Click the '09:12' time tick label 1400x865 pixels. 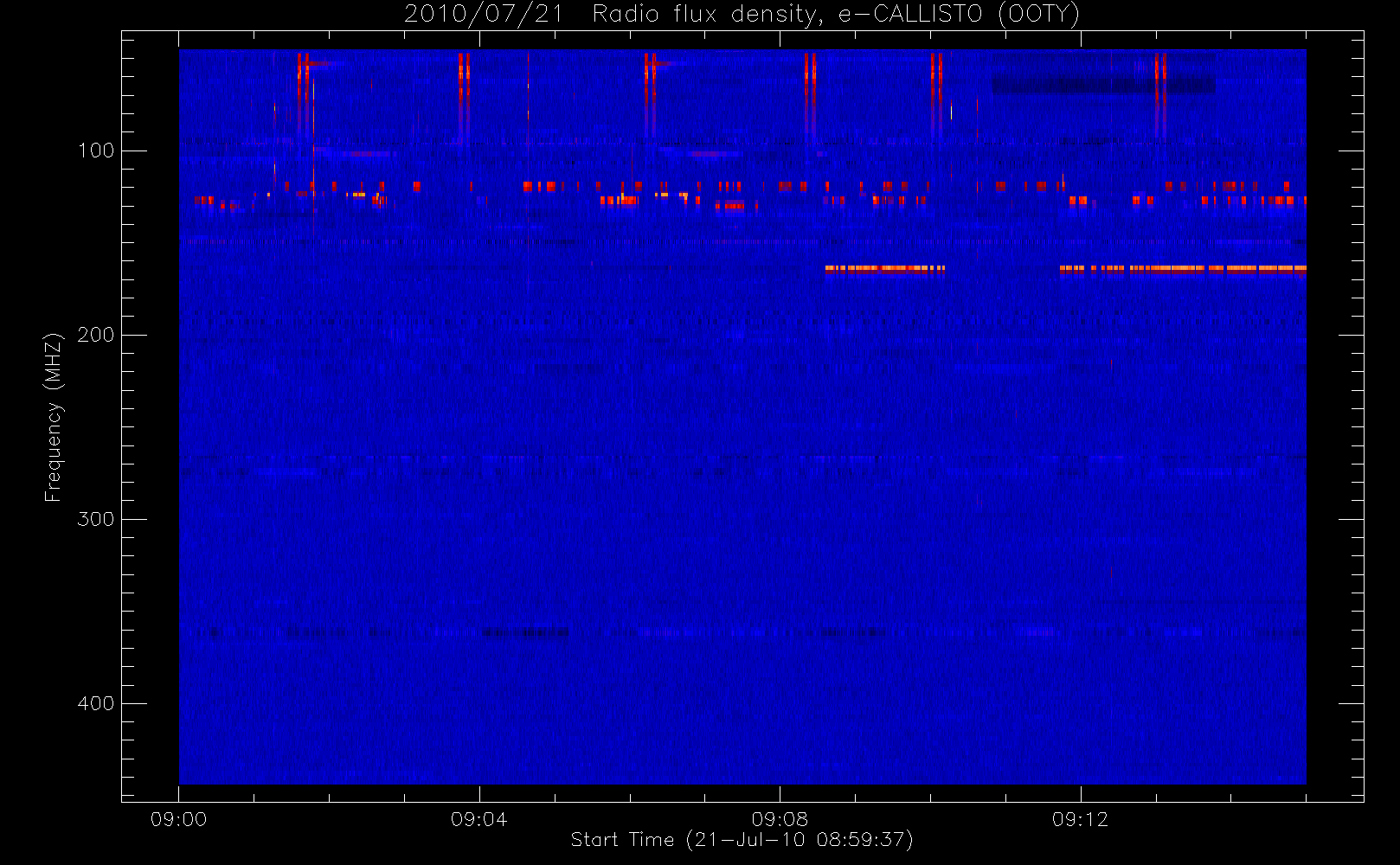[x=1080, y=819]
